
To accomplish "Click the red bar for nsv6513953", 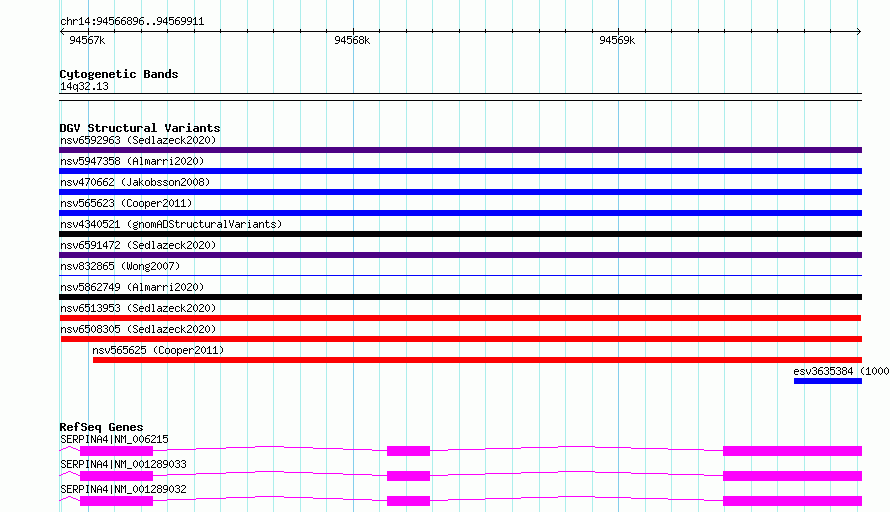I will coord(460,318).
